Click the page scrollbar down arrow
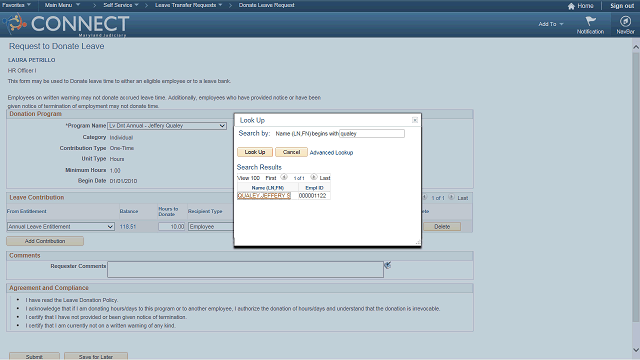Screen dimensions: 640x360 coord(636,350)
